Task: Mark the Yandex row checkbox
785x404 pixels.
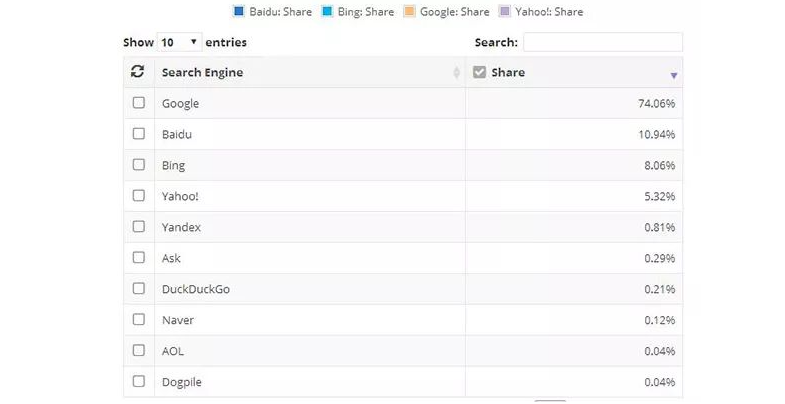Action: tap(139, 227)
